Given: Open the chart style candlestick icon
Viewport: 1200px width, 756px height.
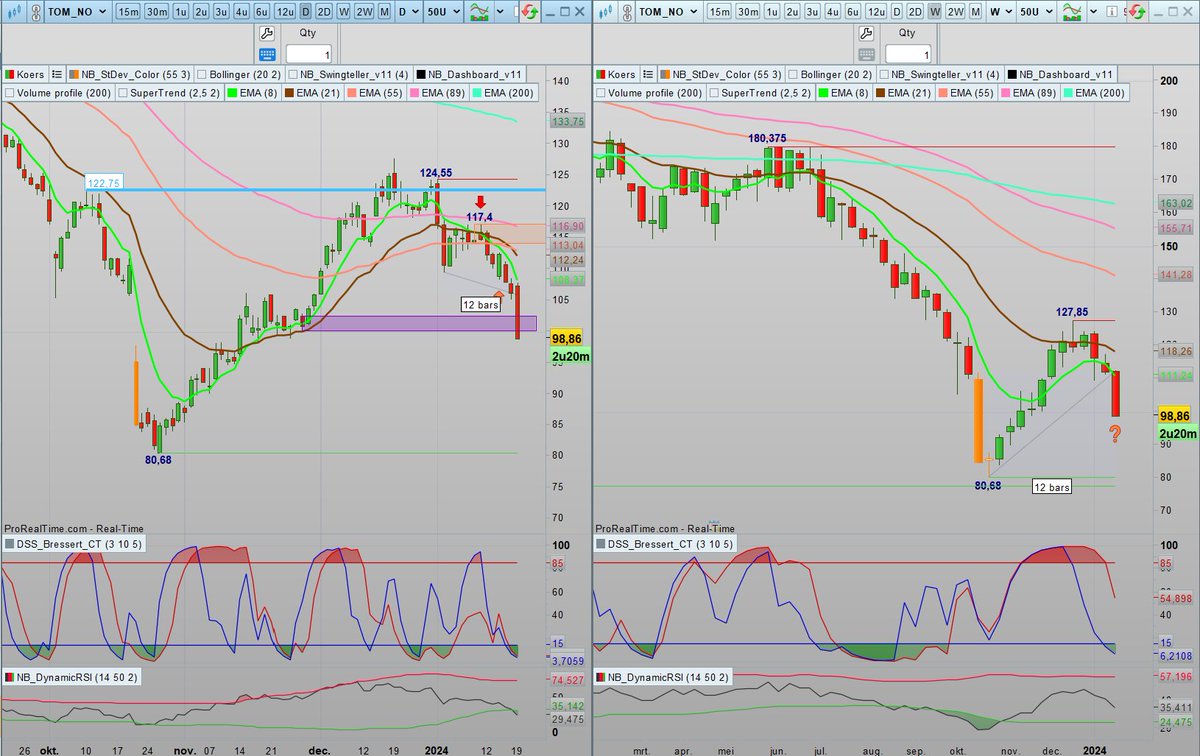Looking at the screenshot, I should (478, 10).
